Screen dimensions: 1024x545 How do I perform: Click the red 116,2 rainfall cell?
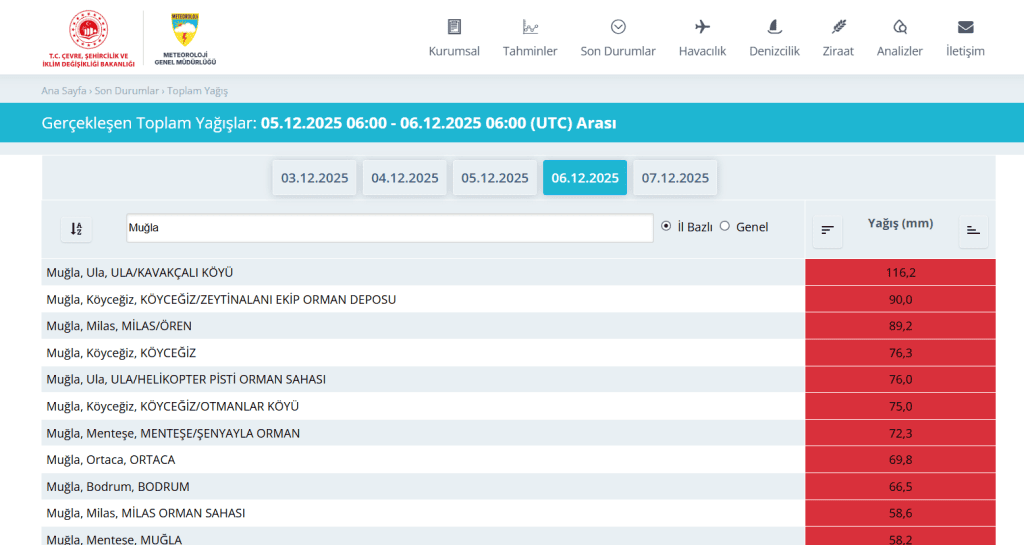(x=900, y=272)
